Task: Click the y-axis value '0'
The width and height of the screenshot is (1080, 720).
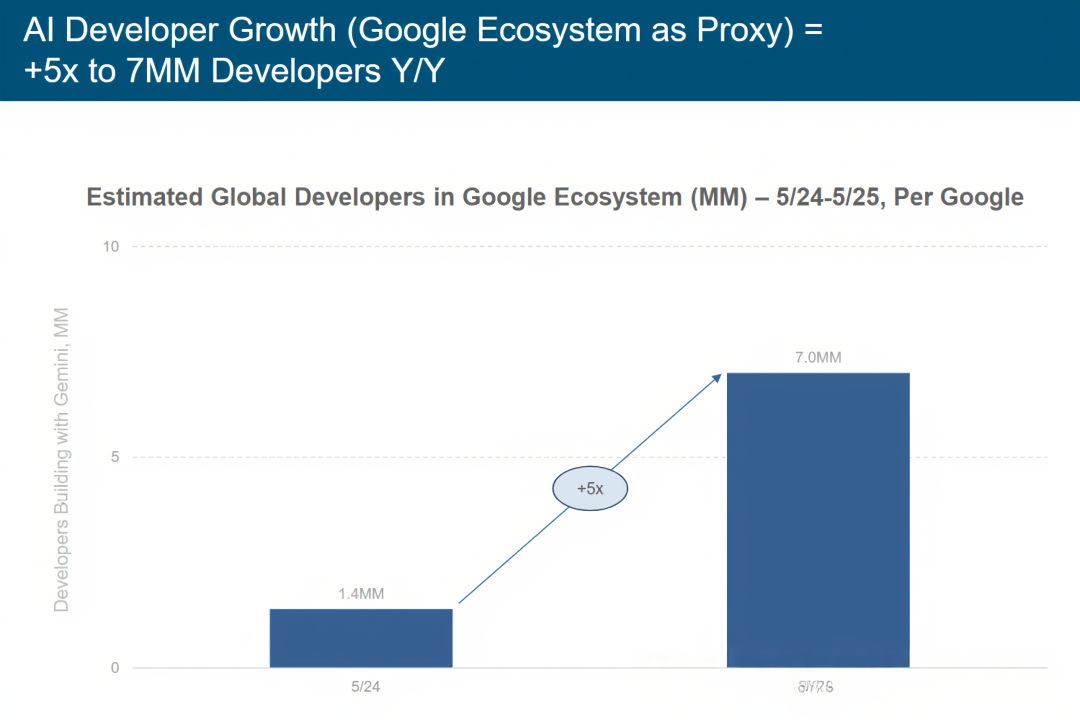Action: pos(115,668)
